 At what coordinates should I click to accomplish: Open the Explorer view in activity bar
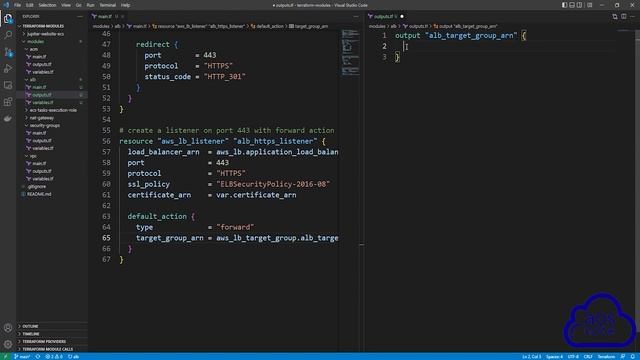click(8, 18)
